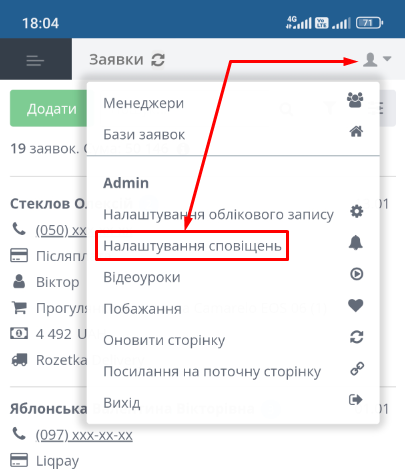The image size is (405, 476).
Task: Select Налаштування сповіщень item
Action: (x=192, y=246)
